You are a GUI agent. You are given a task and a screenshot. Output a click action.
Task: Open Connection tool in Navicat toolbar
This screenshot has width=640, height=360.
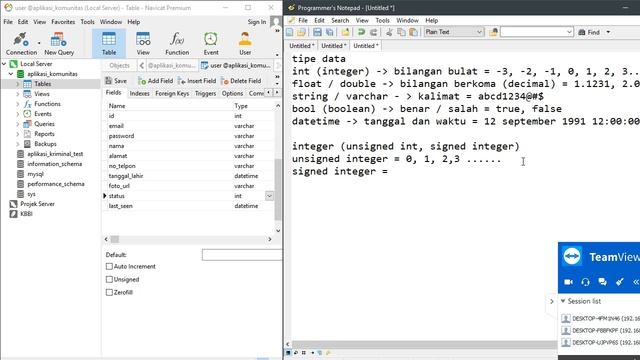click(x=21, y=44)
